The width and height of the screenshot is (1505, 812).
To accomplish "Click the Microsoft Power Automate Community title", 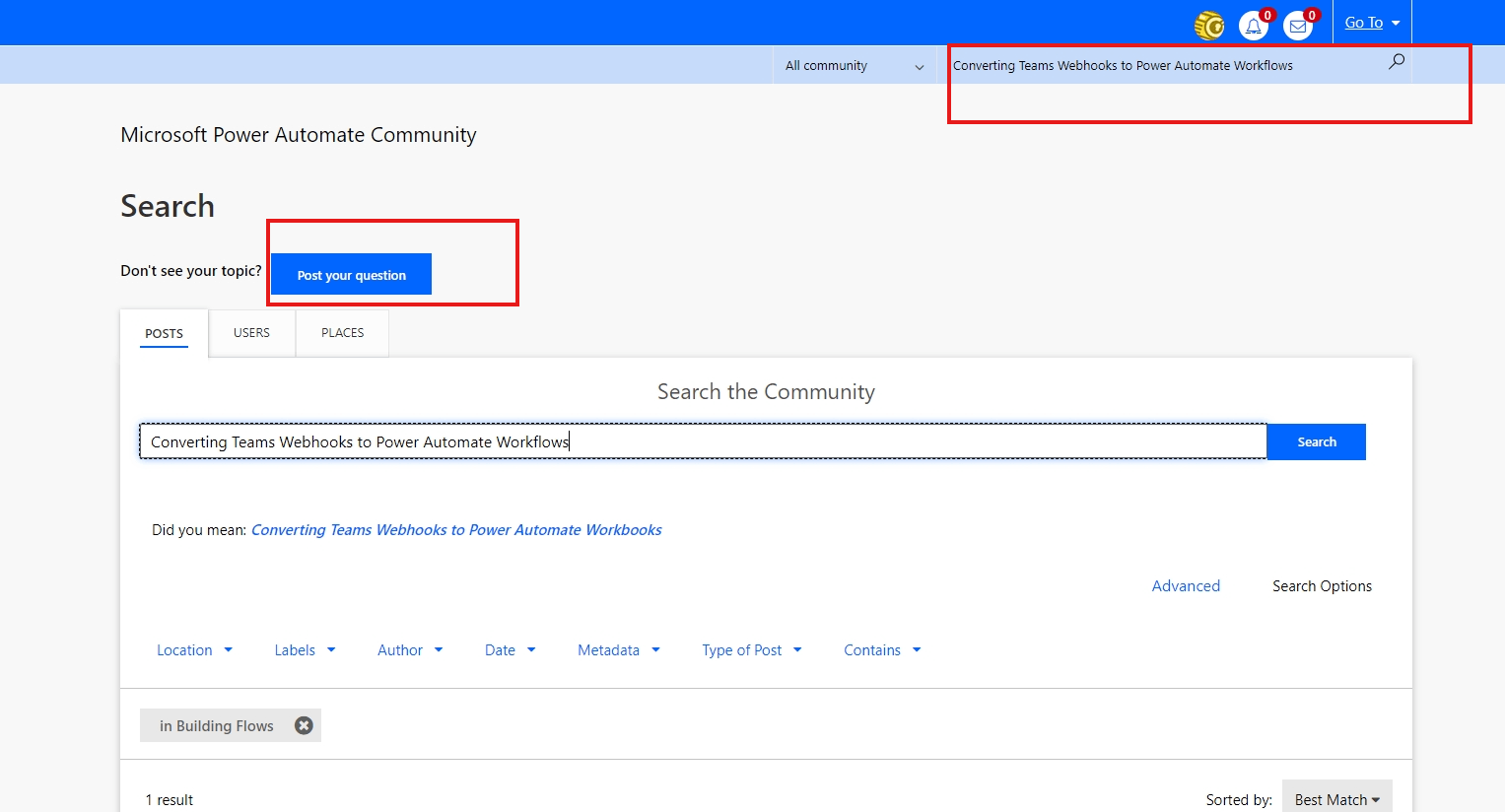I will (299, 135).
